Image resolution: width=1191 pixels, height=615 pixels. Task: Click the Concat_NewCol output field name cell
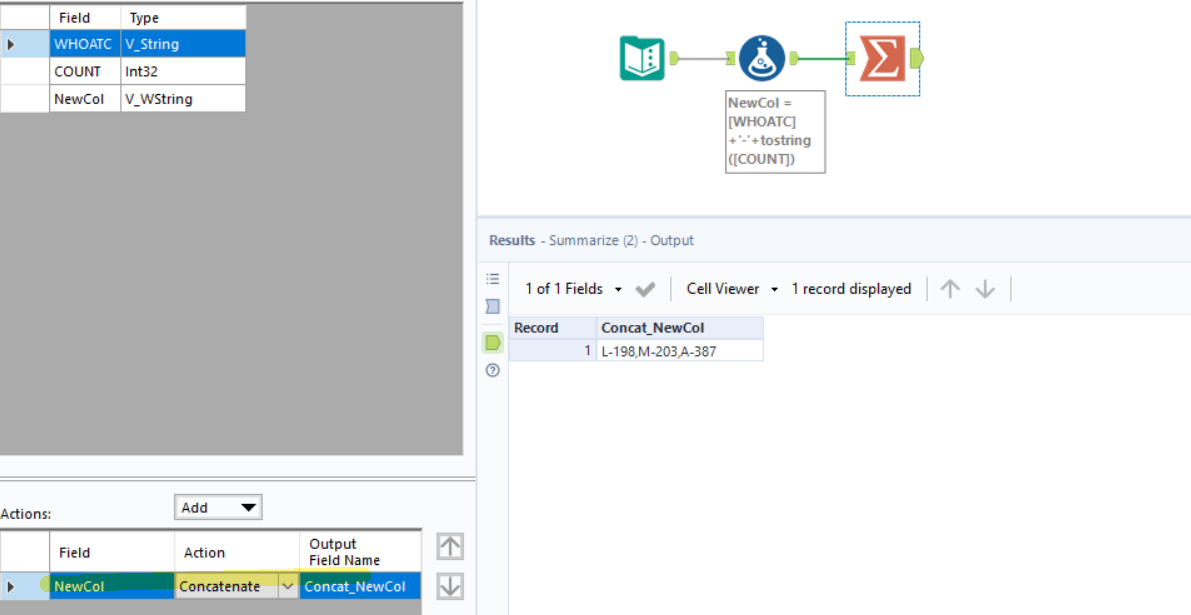tap(358, 586)
